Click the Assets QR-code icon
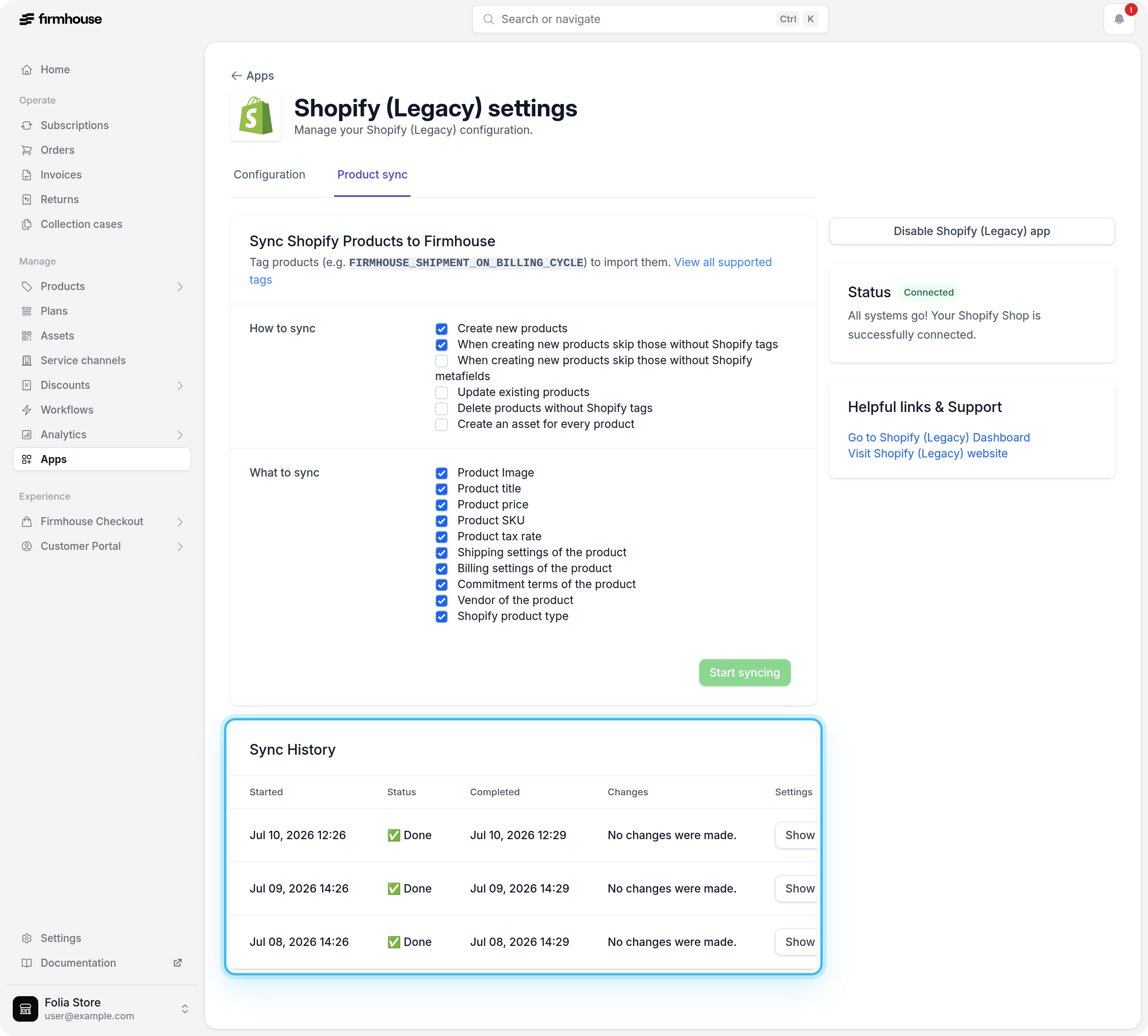1148x1036 pixels. pyautogui.click(x=27, y=336)
